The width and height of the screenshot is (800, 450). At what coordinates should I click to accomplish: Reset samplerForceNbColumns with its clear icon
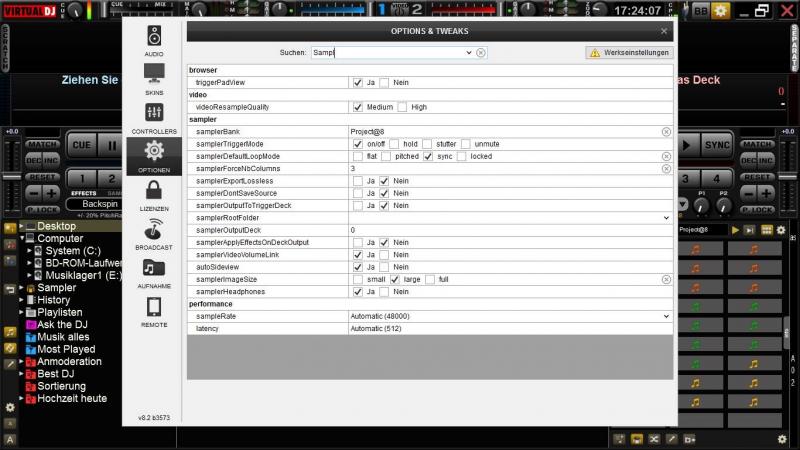(x=666, y=168)
